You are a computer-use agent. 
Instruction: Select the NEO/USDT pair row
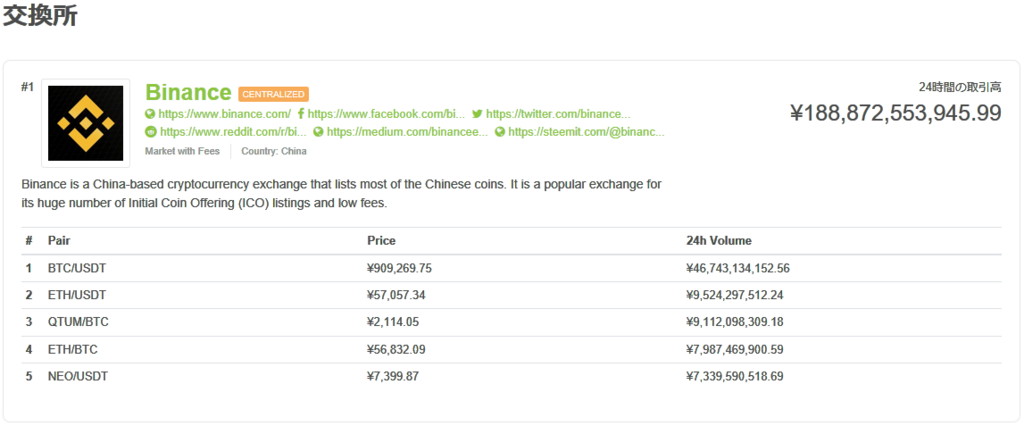(511, 376)
